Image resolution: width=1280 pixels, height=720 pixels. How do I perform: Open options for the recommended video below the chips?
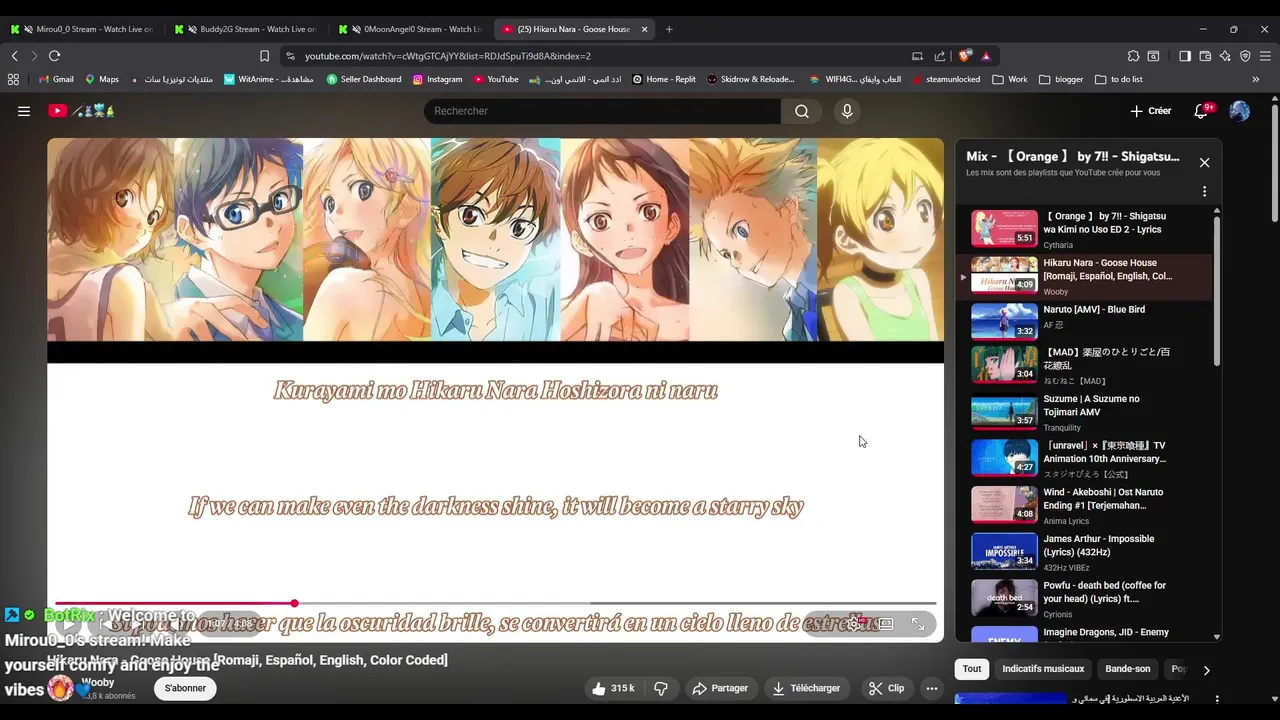[x=1217, y=699]
